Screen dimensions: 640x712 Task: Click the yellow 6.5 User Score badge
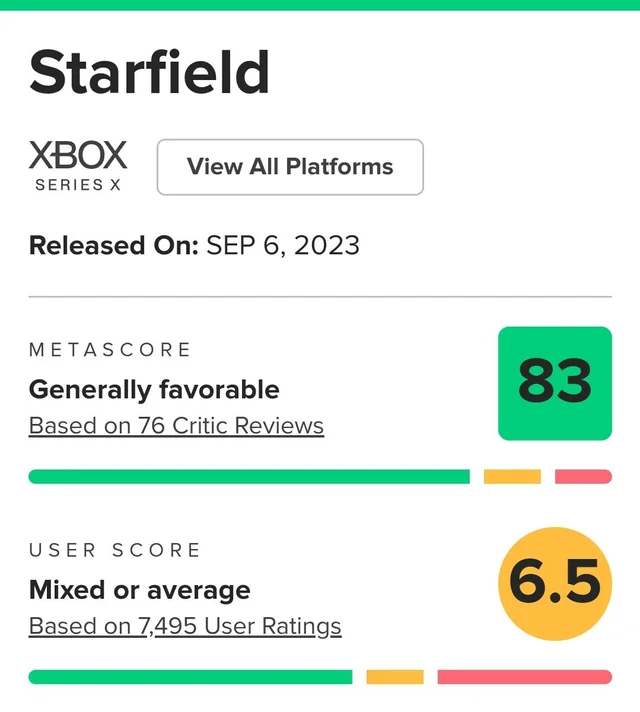pyautogui.click(x=555, y=584)
